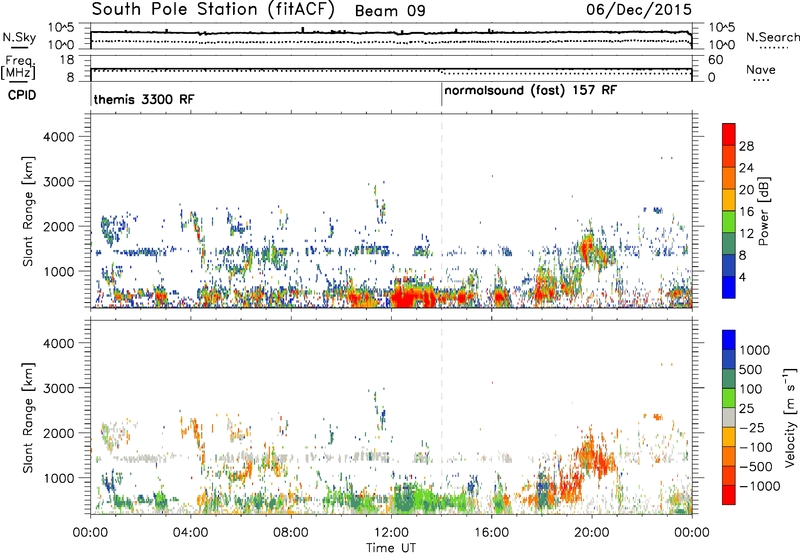
Task: Click the '-1000' tick on the Velocity scale
Action: coord(760,486)
